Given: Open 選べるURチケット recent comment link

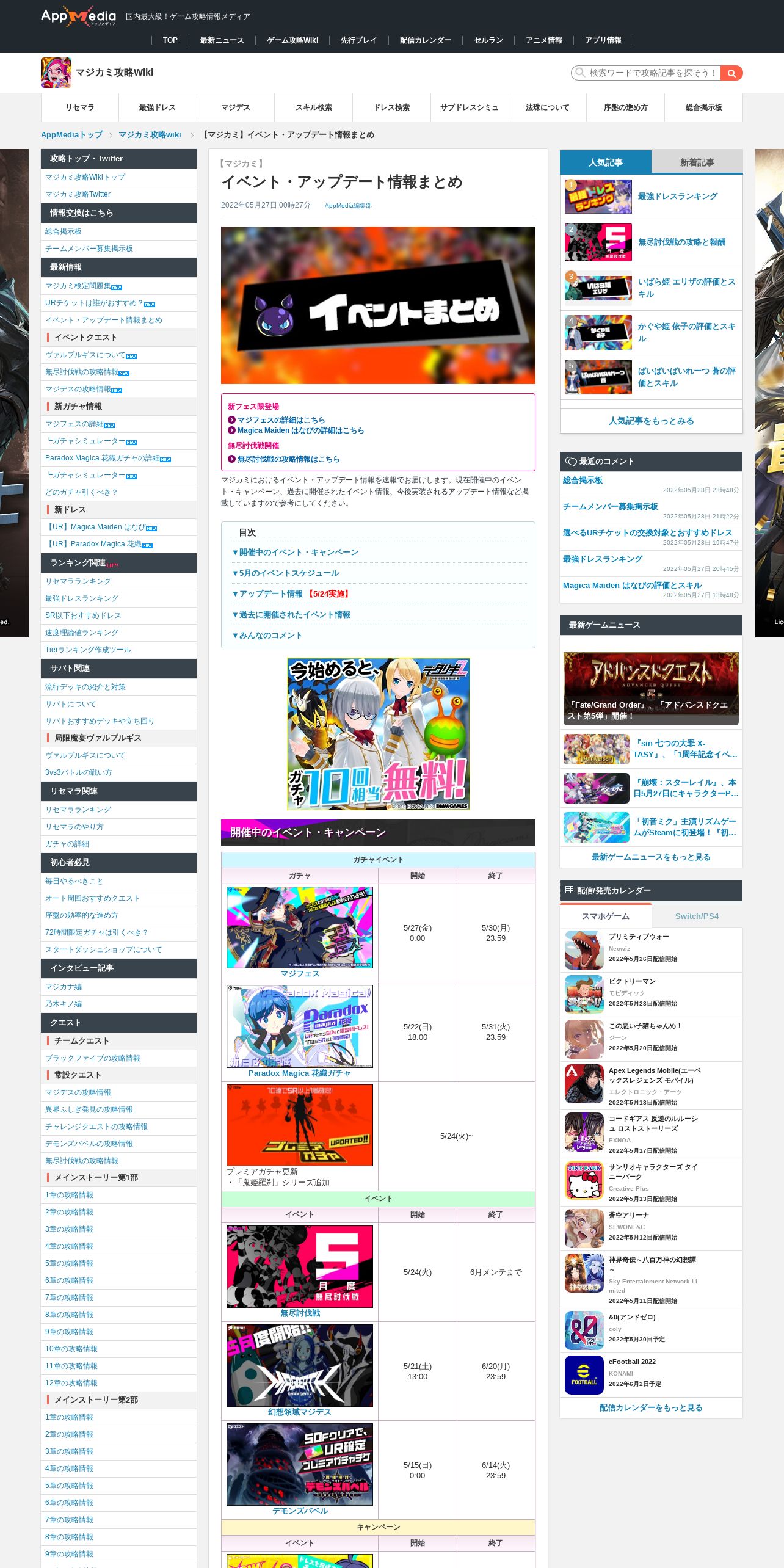Looking at the screenshot, I should point(647,533).
